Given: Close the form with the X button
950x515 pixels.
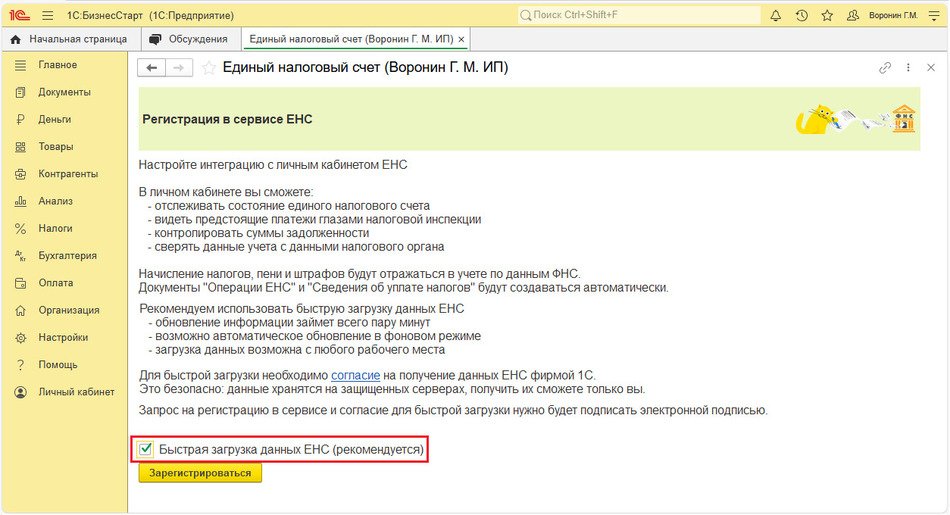Looking at the screenshot, I should 931,68.
